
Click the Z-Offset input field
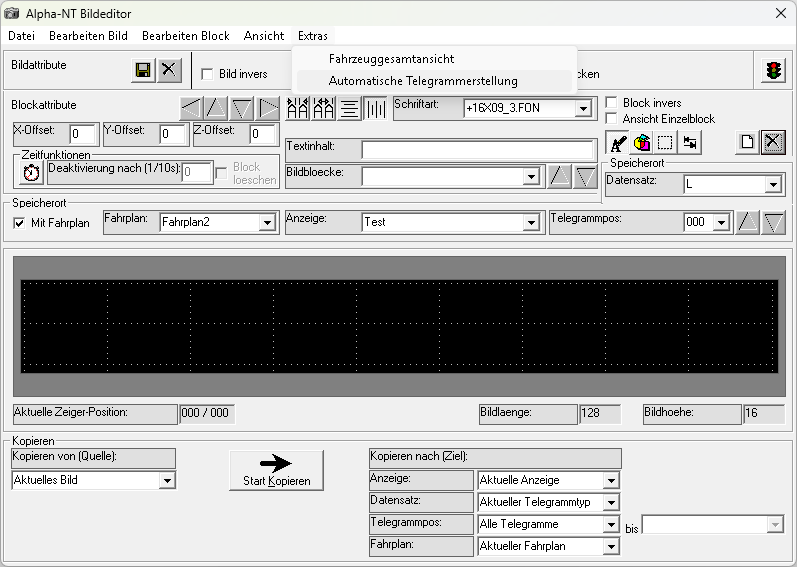tap(263, 134)
